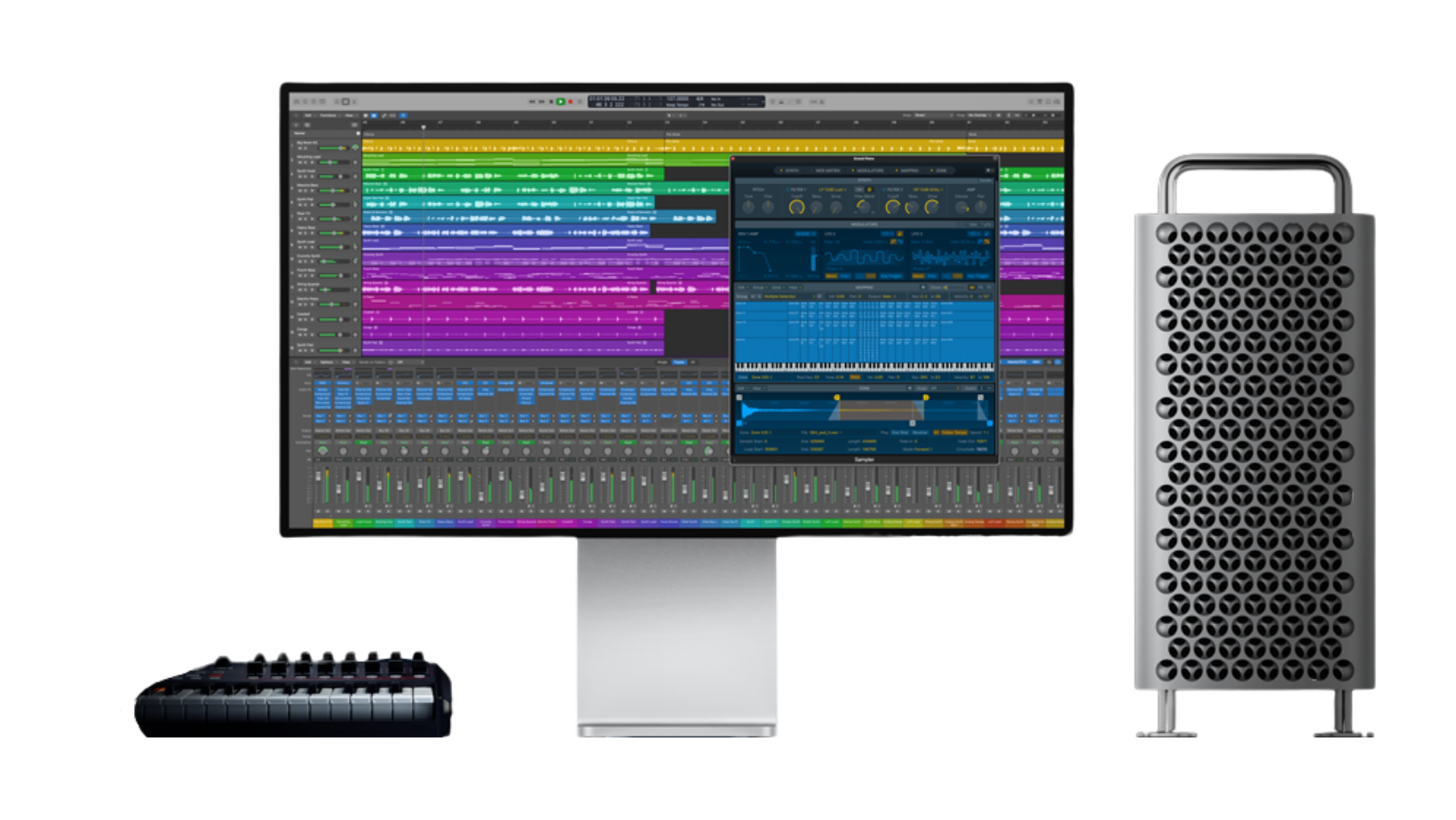Open the Library via control bar icon
The image size is (1456, 820).
coord(297,101)
